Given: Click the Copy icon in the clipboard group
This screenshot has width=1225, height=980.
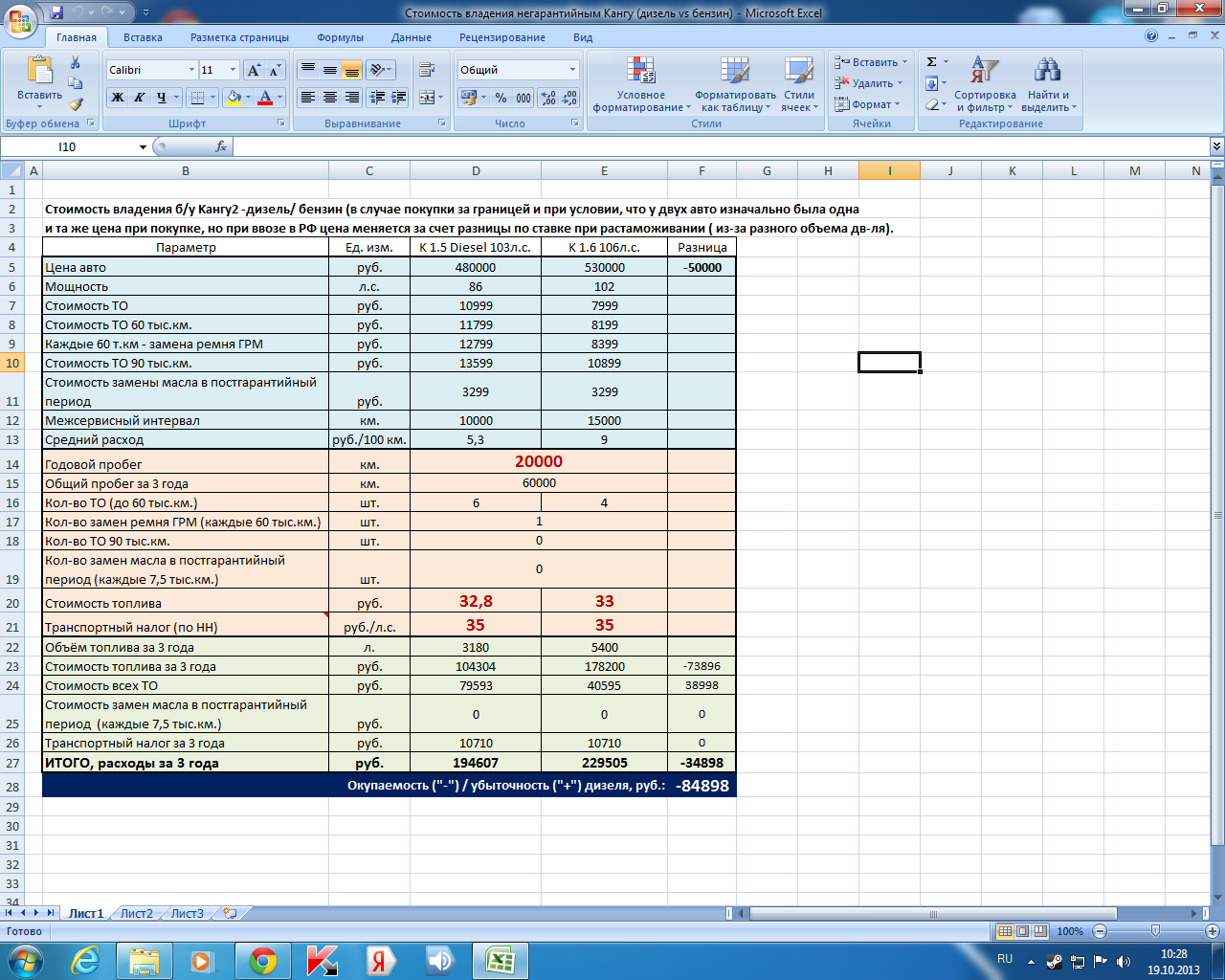Looking at the screenshot, I should pos(76,83).
